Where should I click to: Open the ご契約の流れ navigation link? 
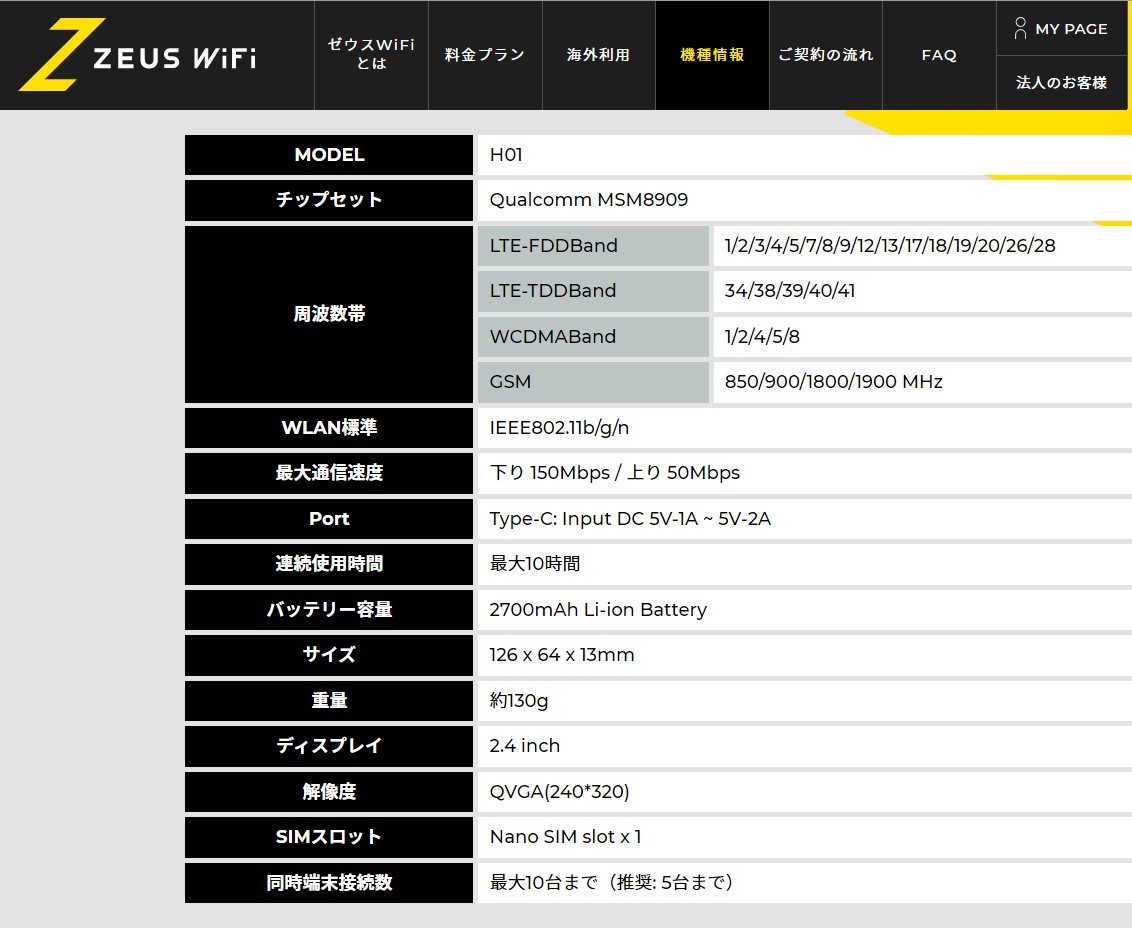point(826,55)
